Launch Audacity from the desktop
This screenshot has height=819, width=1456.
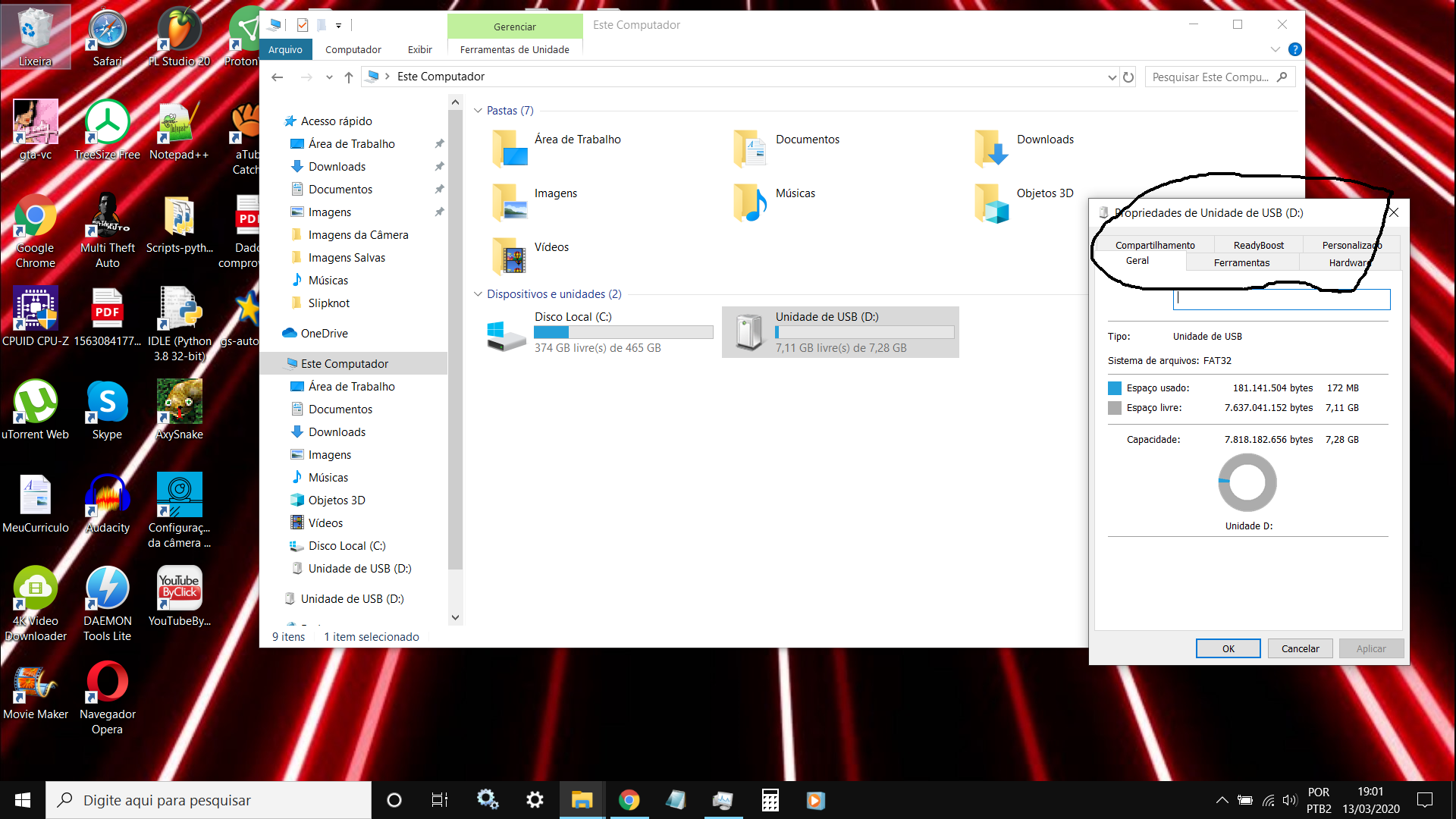pos(107,503)
